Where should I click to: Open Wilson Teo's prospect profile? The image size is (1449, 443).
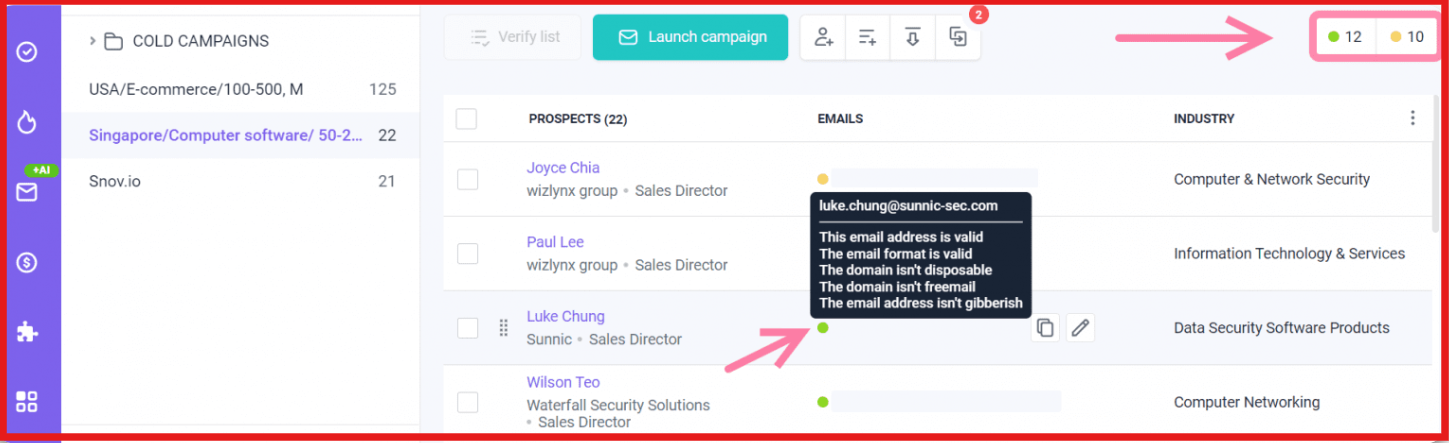(x=563, y=382)
